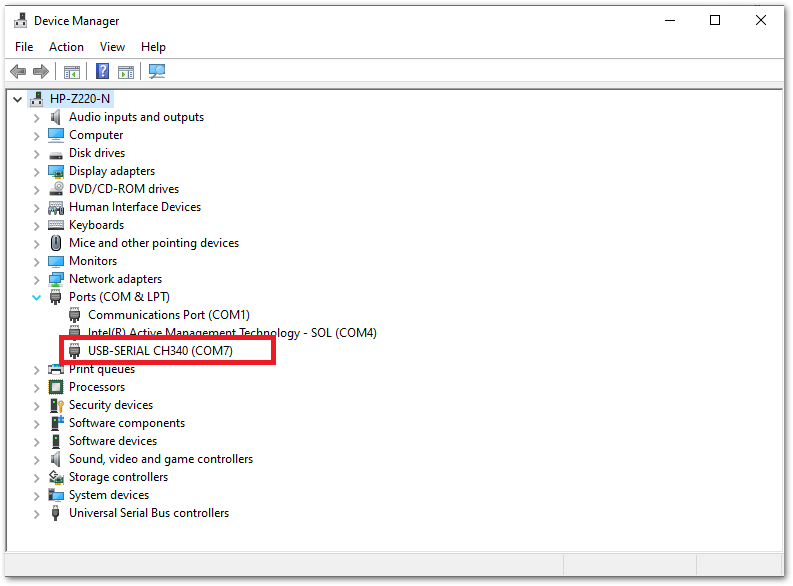Click the Display adapters icon
The image size is (793, 586).
coord(56,171)
